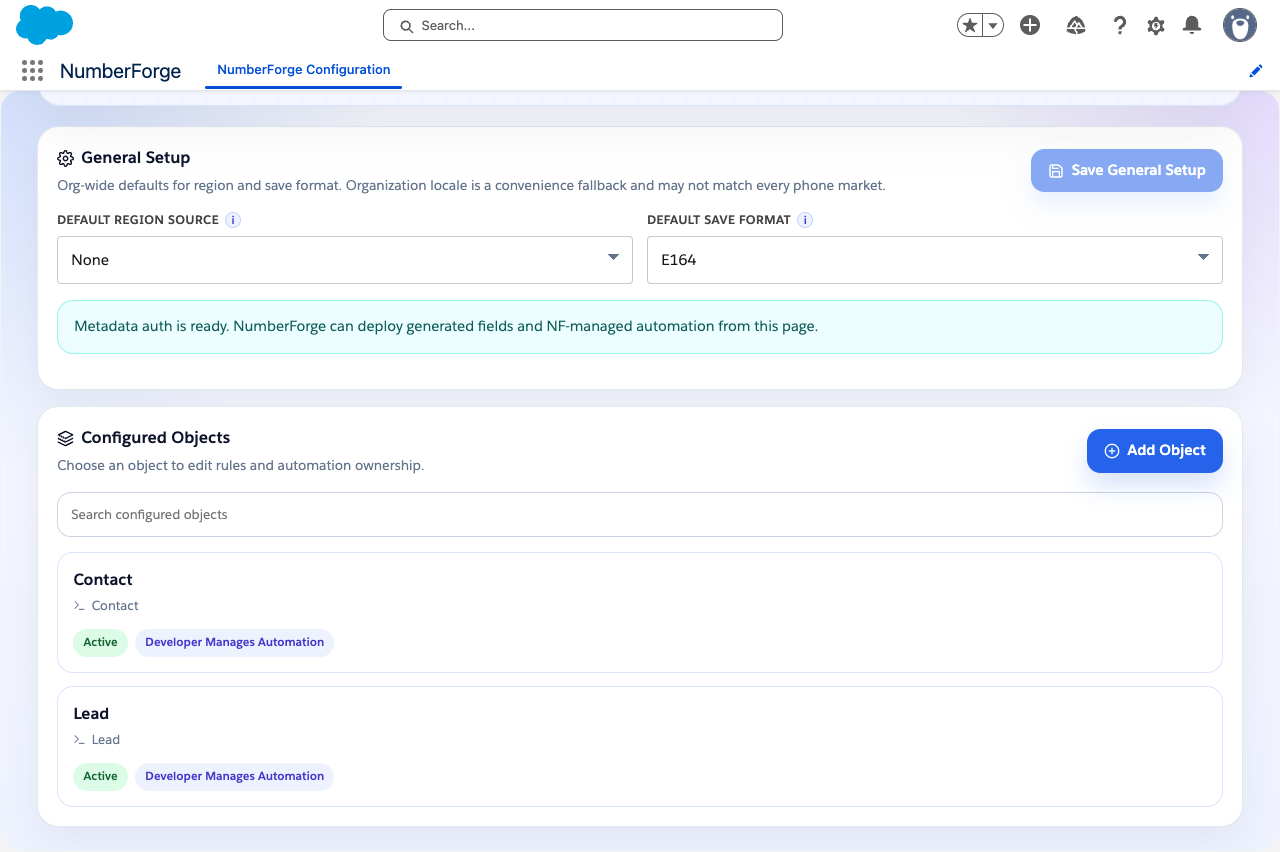Click the Add Object button
The width and height of the screenshot is (1280, 852).
pos(1155,451)
